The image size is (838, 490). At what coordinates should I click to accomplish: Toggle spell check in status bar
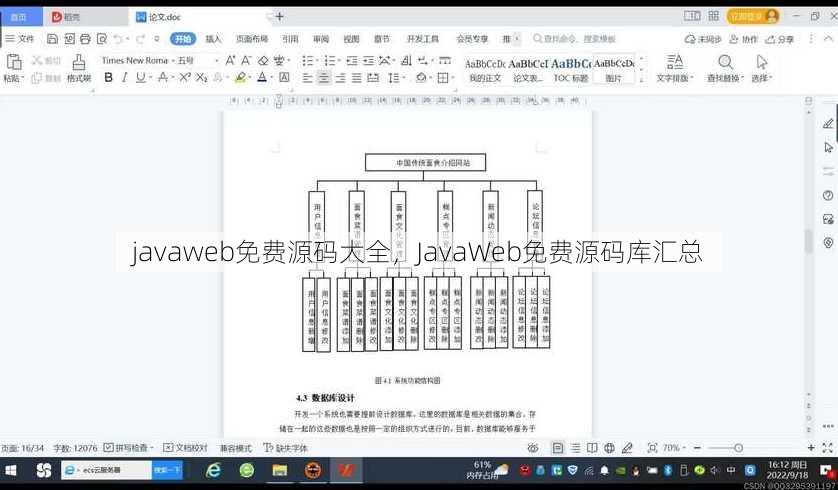click(x=128, y=448)
